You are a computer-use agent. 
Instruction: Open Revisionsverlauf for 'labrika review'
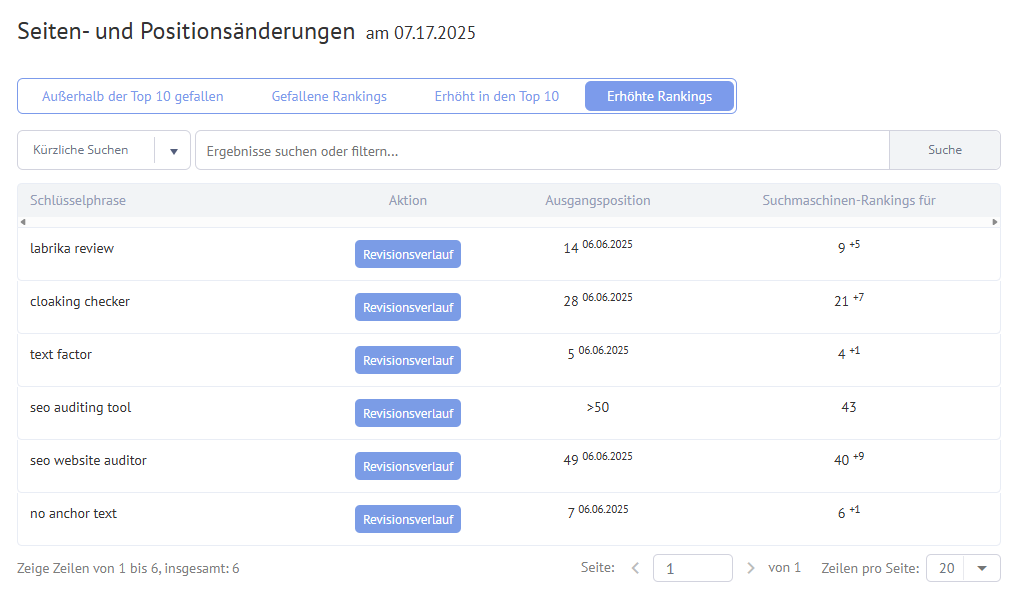tap(408, 254)
